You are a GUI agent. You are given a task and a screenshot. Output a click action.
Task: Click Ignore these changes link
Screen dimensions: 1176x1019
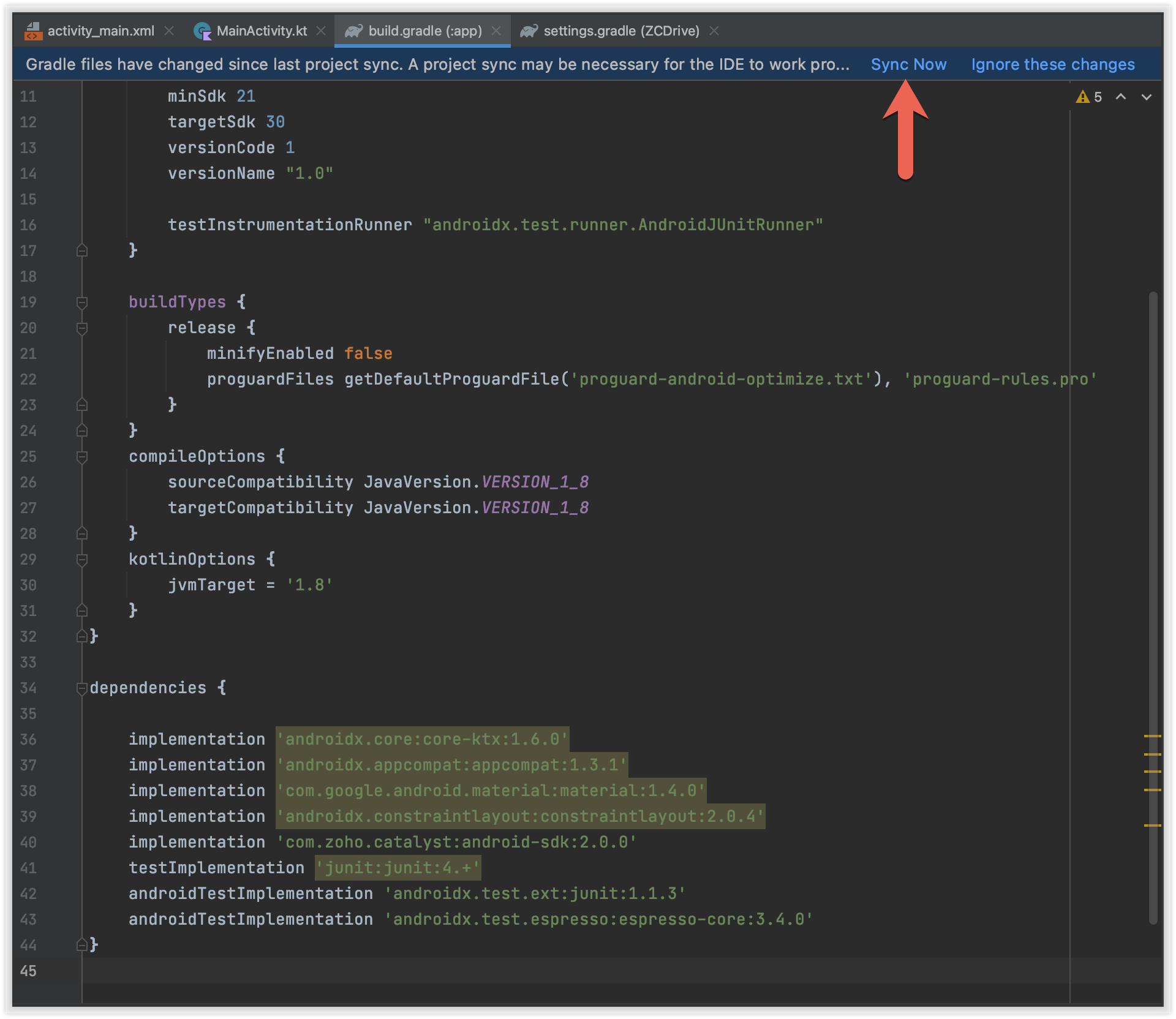(1052, 64)
